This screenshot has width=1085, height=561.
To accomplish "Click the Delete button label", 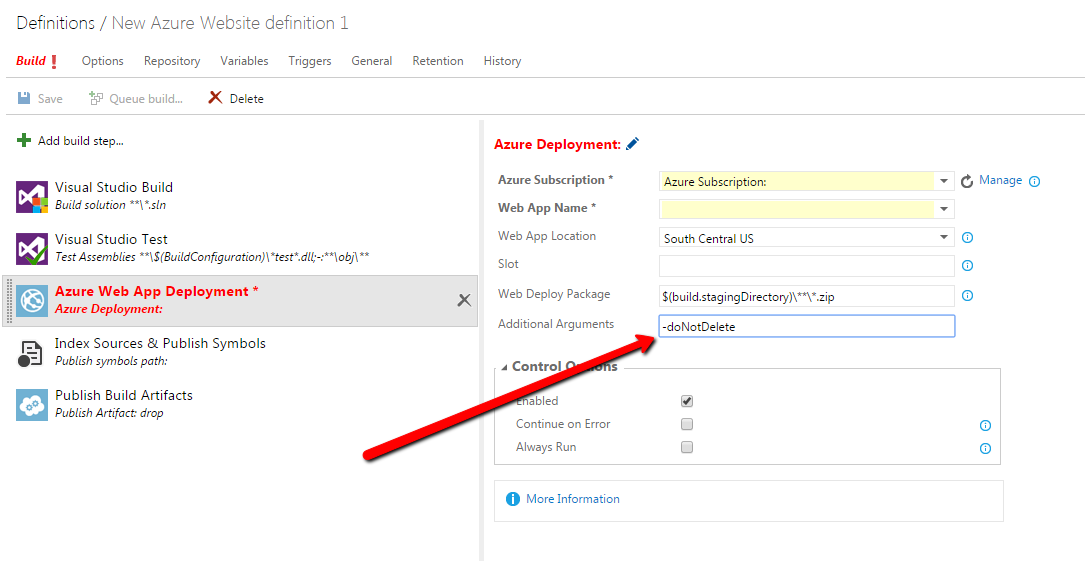I will tap(246, 99).
